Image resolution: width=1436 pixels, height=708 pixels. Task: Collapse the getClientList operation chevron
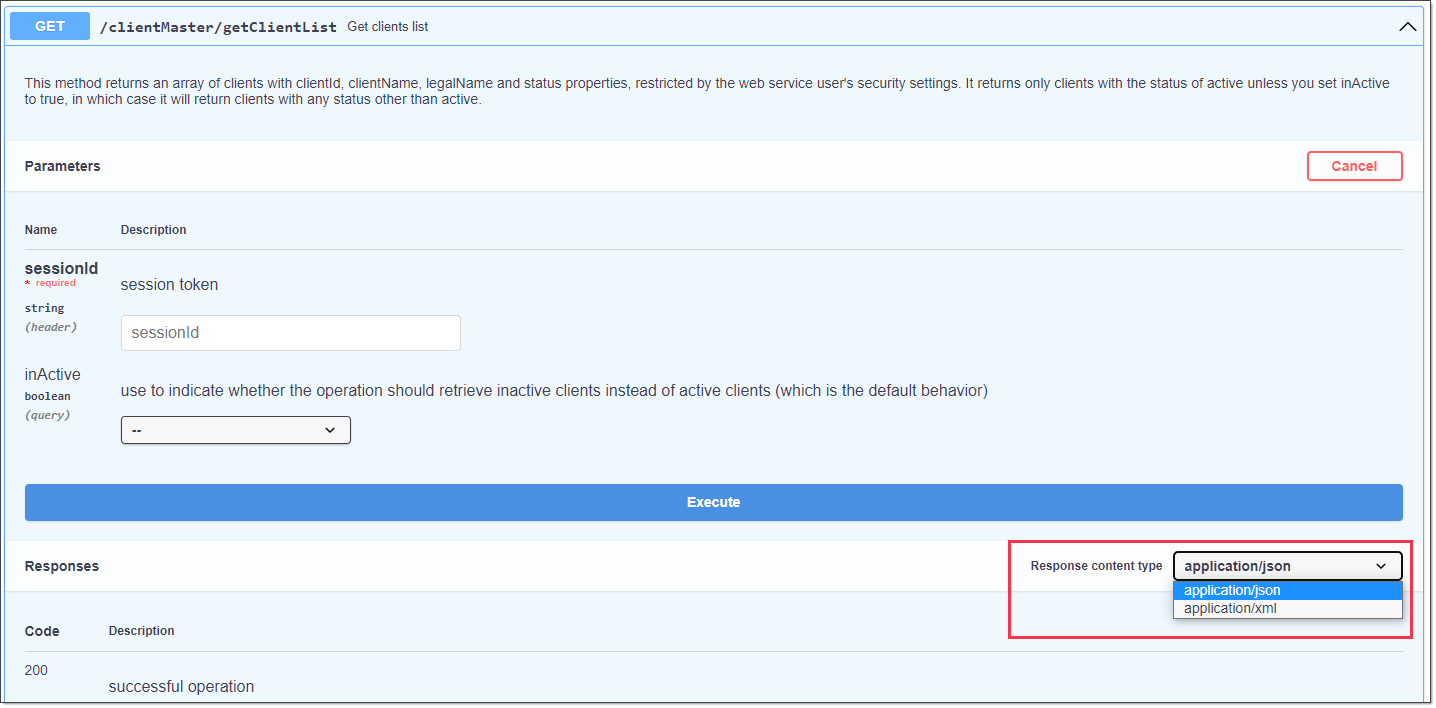(x=1407, y=27)
